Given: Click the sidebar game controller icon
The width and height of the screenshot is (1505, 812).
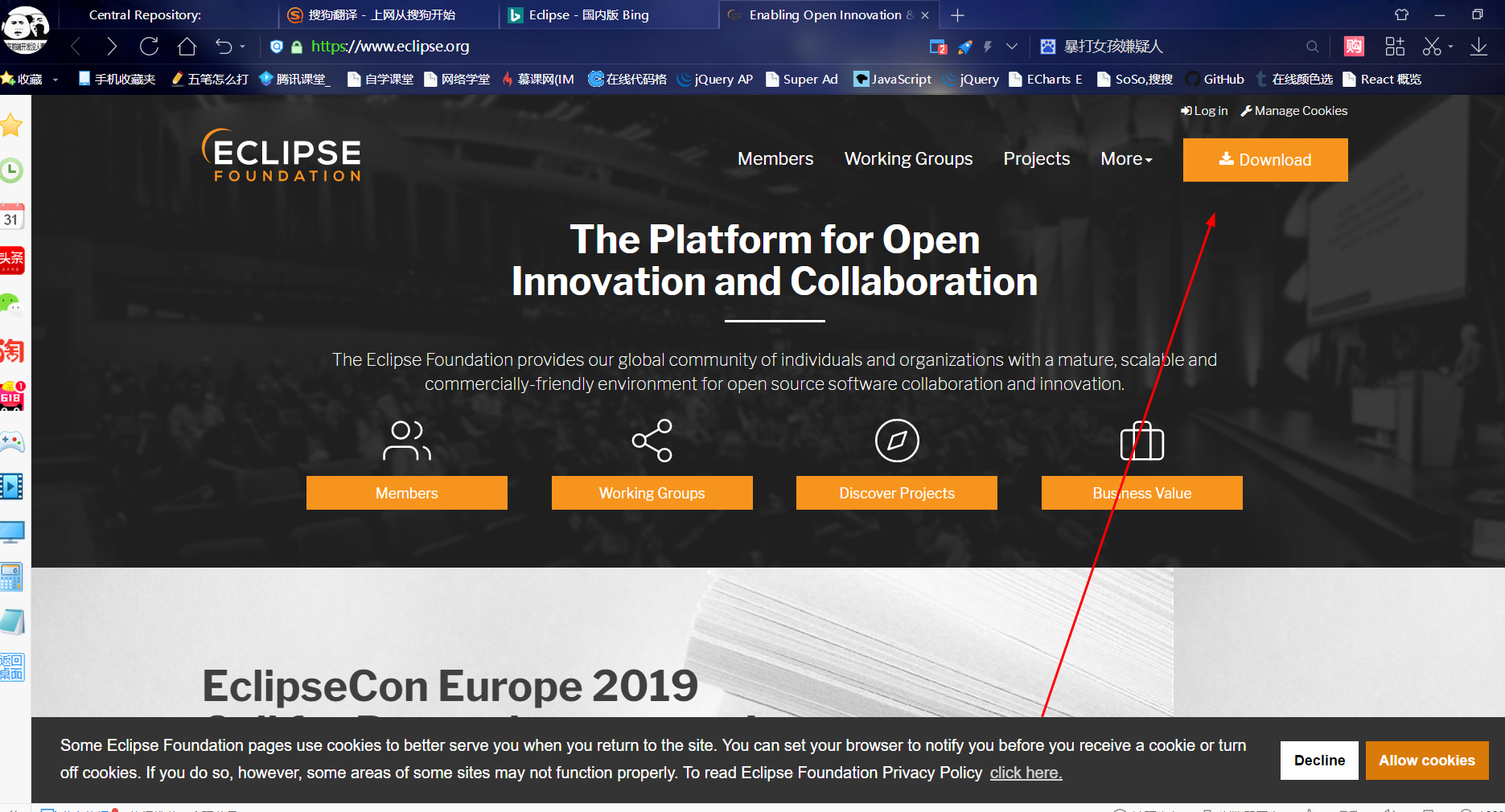Looking at the screenshot, I should point(11,441).
